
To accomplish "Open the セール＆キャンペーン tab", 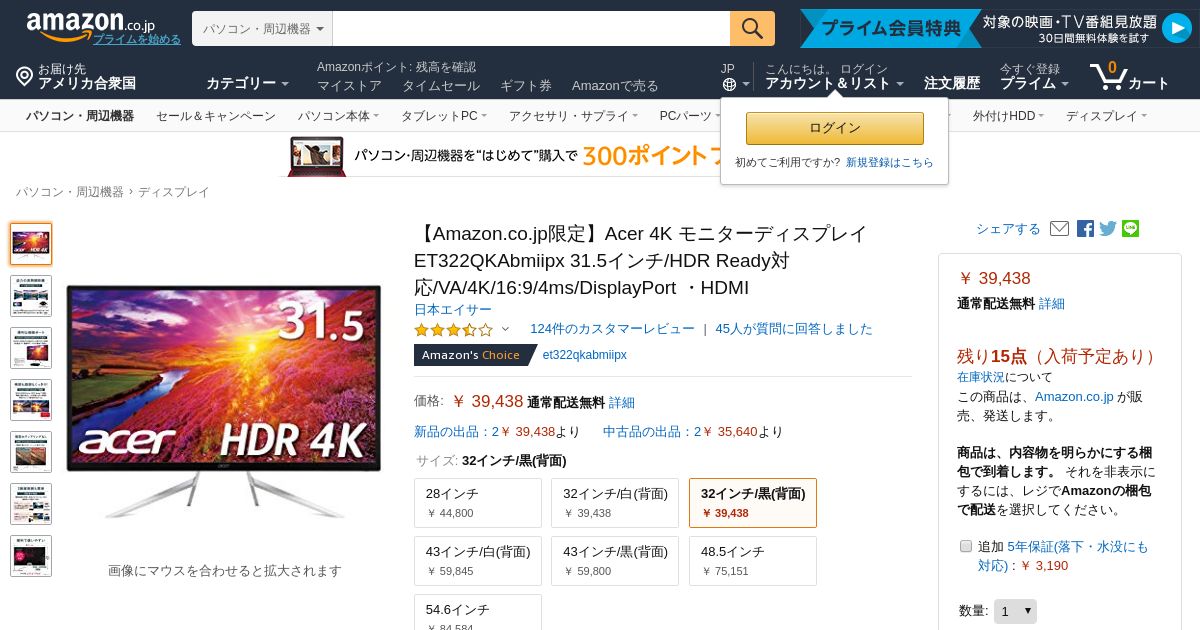I will tap(216, 116).
